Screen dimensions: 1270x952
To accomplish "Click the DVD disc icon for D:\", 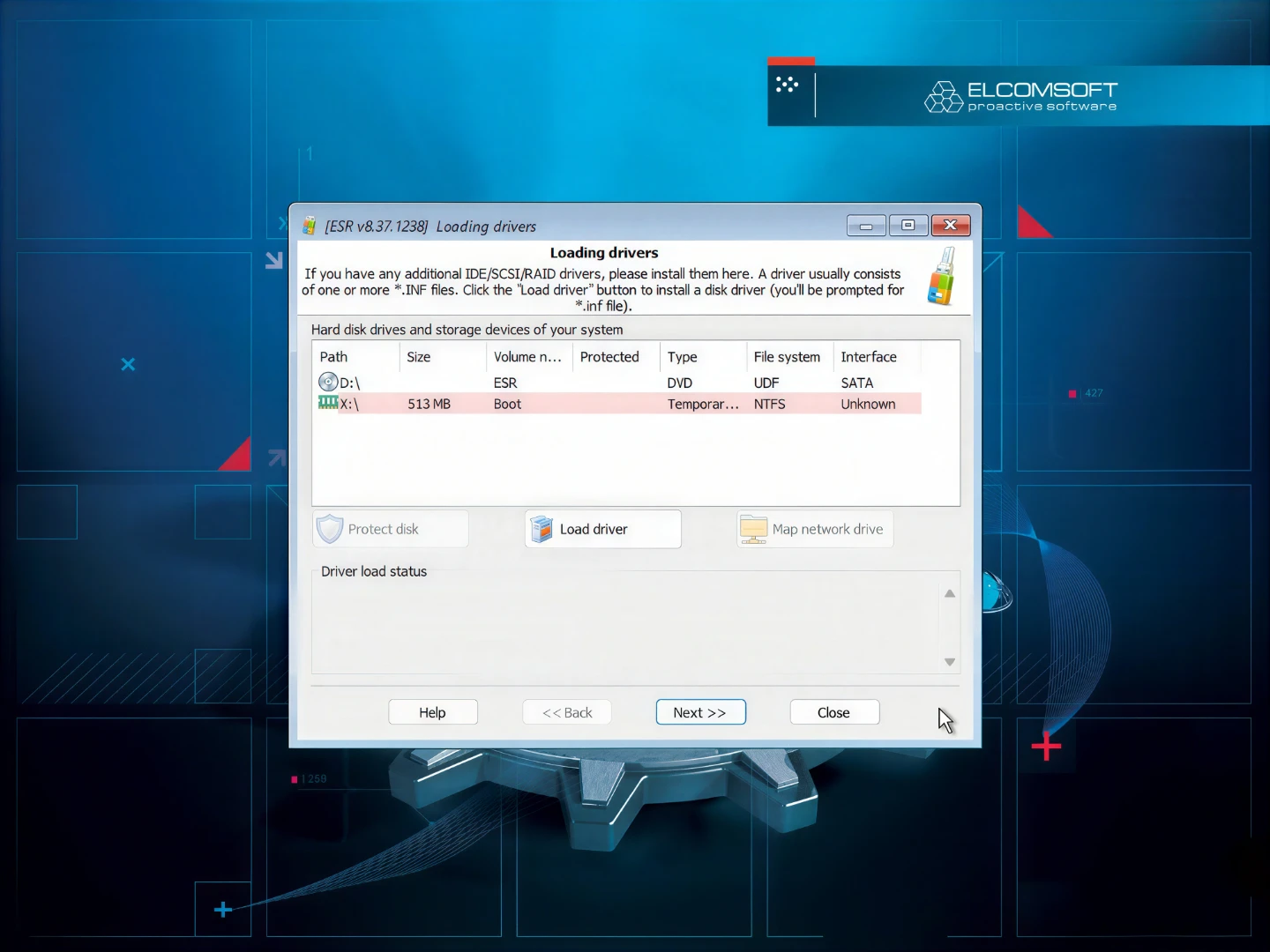I will (x=328, y=382).
